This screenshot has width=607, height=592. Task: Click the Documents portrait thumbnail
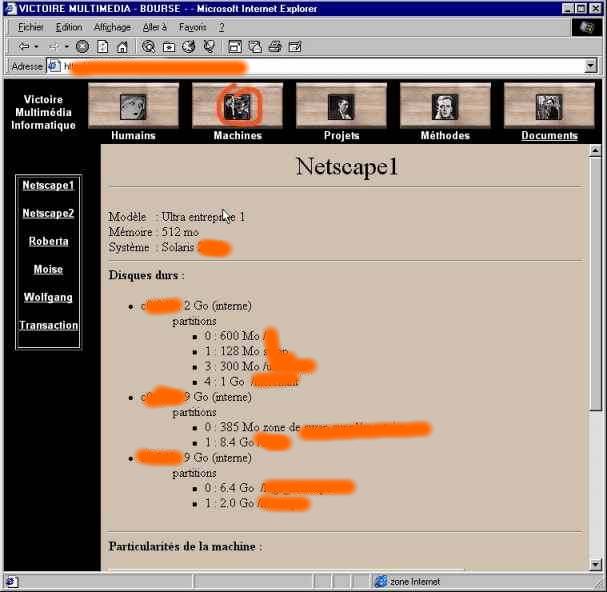[x=549, y=106]
